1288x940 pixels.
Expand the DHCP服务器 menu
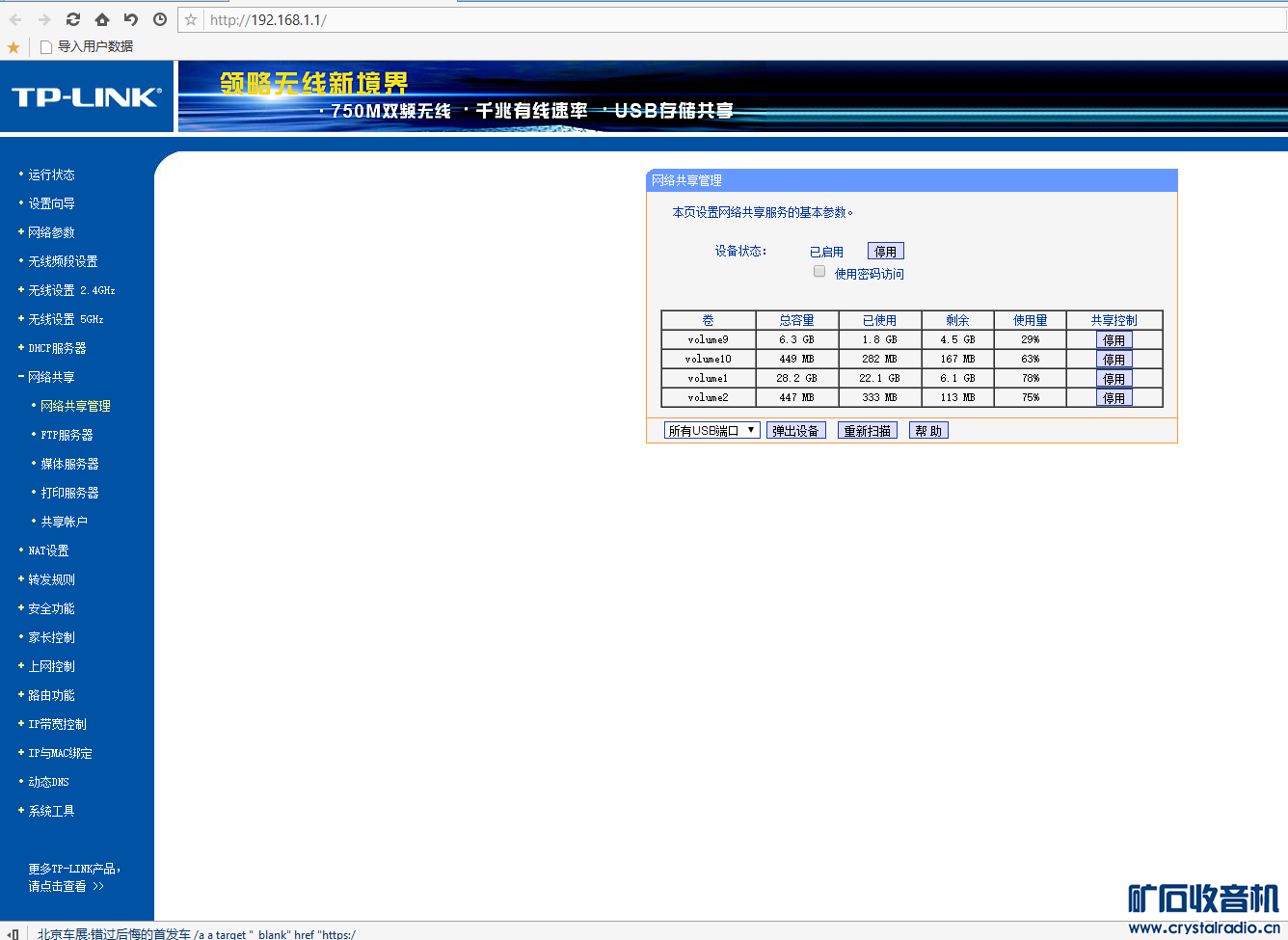click(57, 348)
